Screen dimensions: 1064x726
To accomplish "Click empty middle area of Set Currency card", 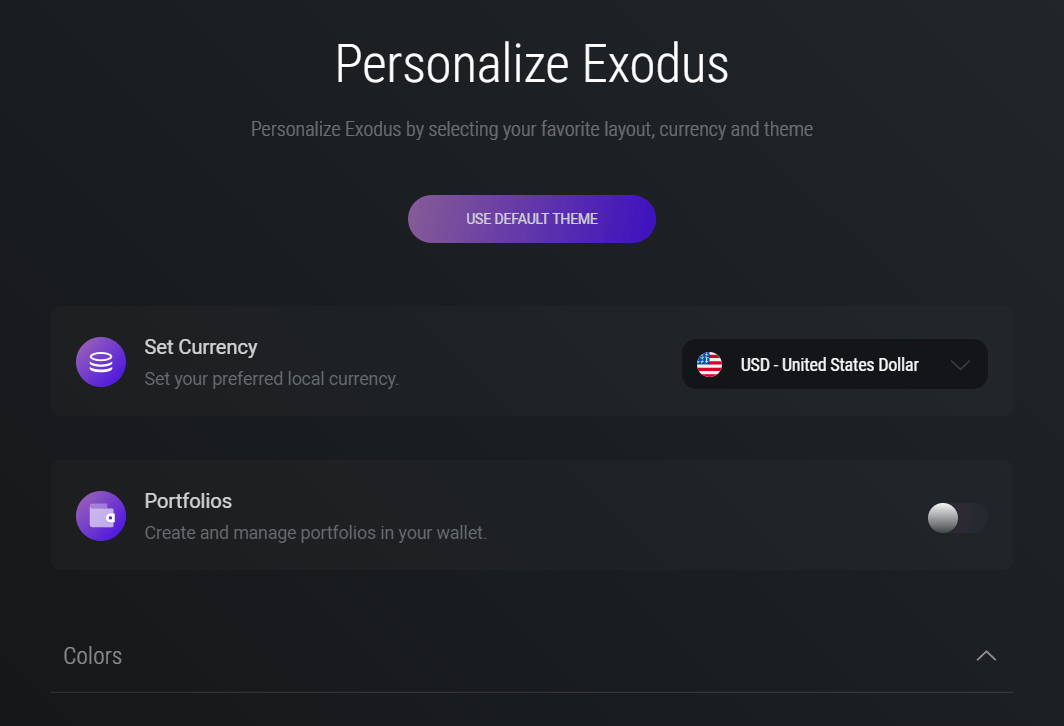I will point(540,362).
